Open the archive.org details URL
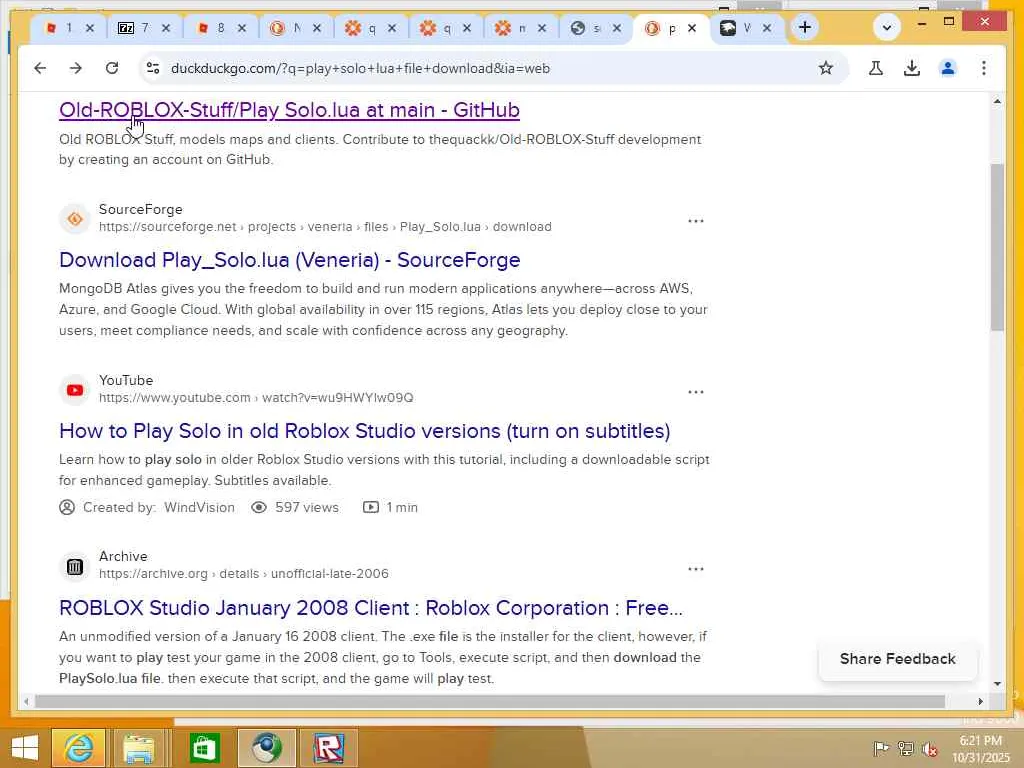The height and width of the screenshot is (768, 1024). click(244, 573)
